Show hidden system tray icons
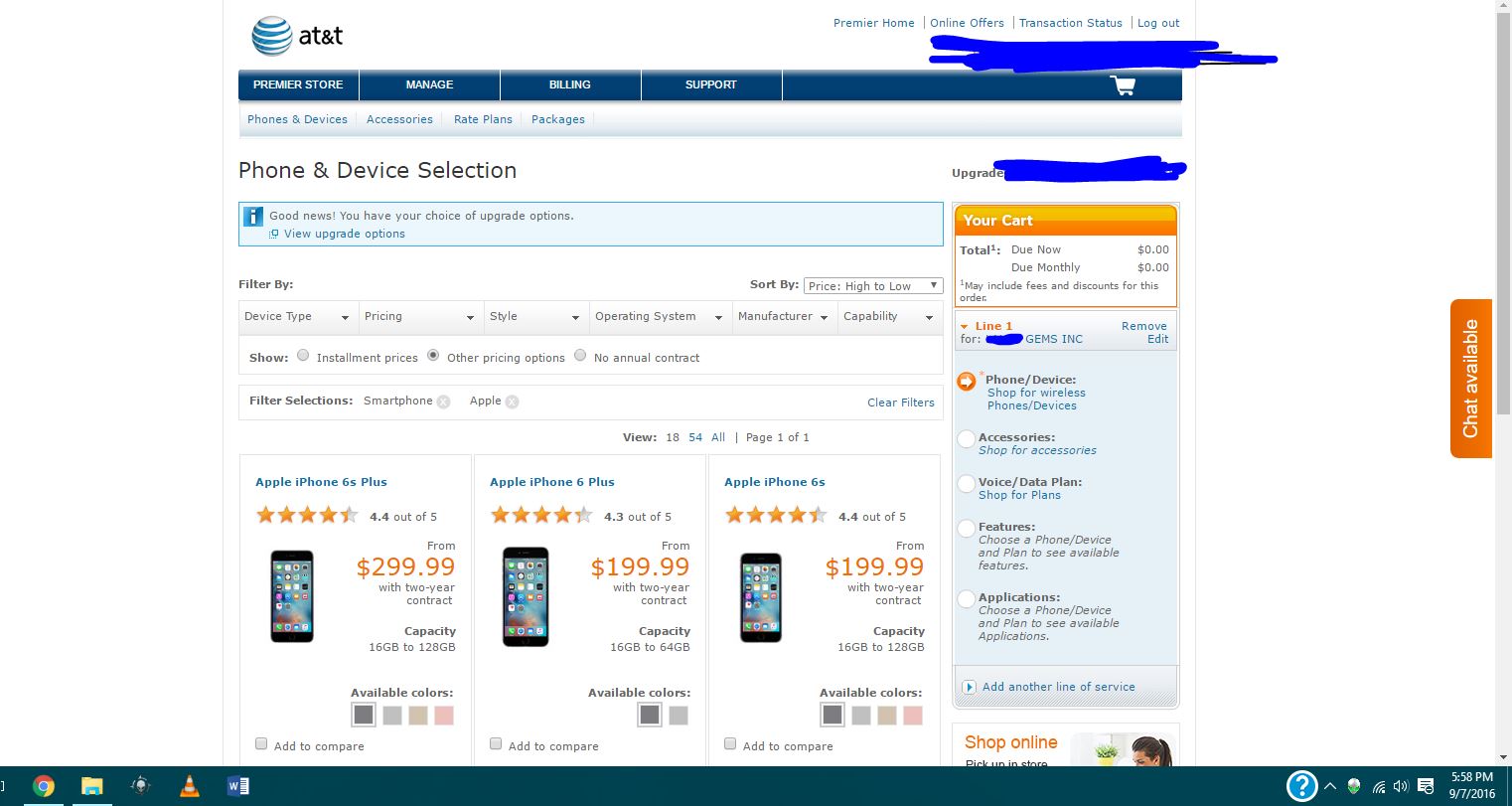Image resolution: width=1512 pixels, height=806 pixels. [1331, 787]
